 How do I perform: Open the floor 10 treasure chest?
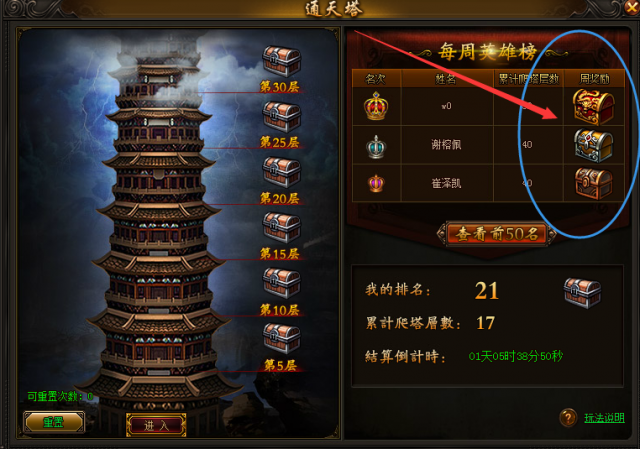click(281, 283)
